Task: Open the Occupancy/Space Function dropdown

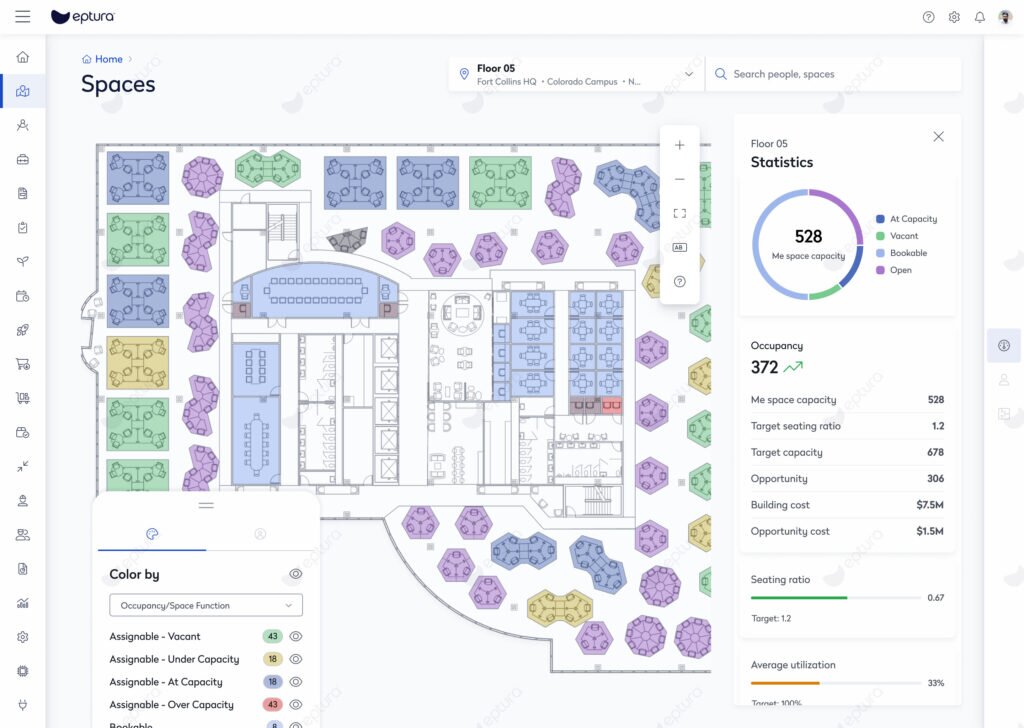Action: (206, 605)
